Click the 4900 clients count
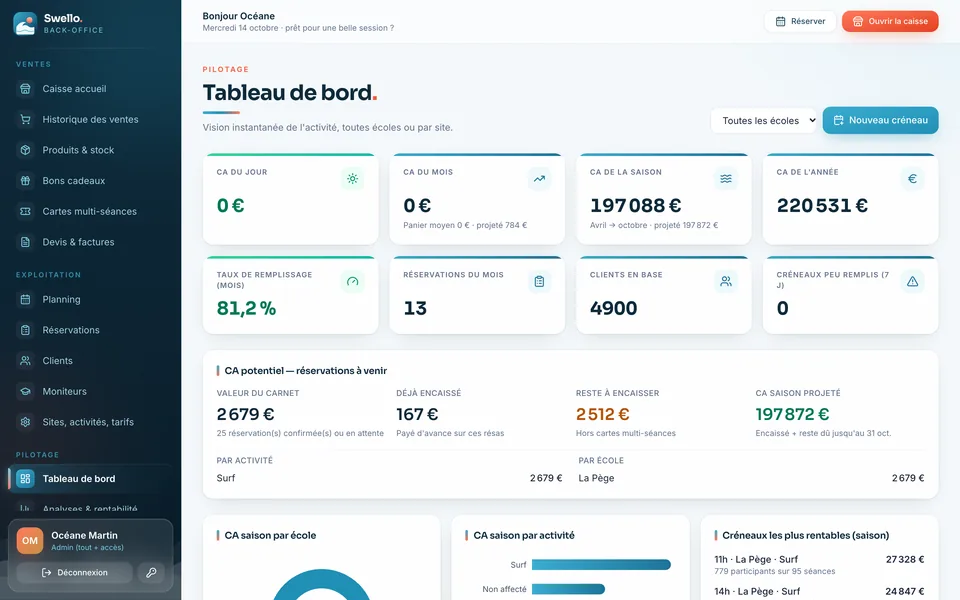The width and height of the screenshot is (960, 600). pos(613,308)
